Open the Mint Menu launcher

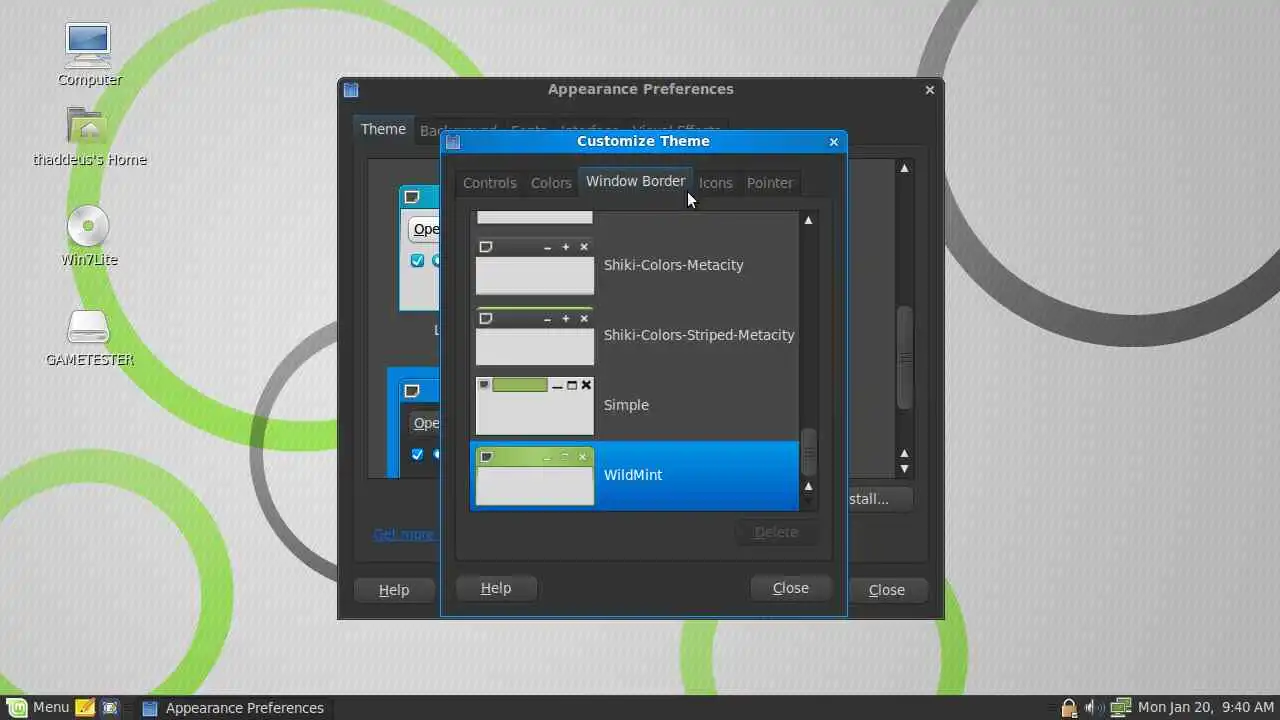[39, 707]
